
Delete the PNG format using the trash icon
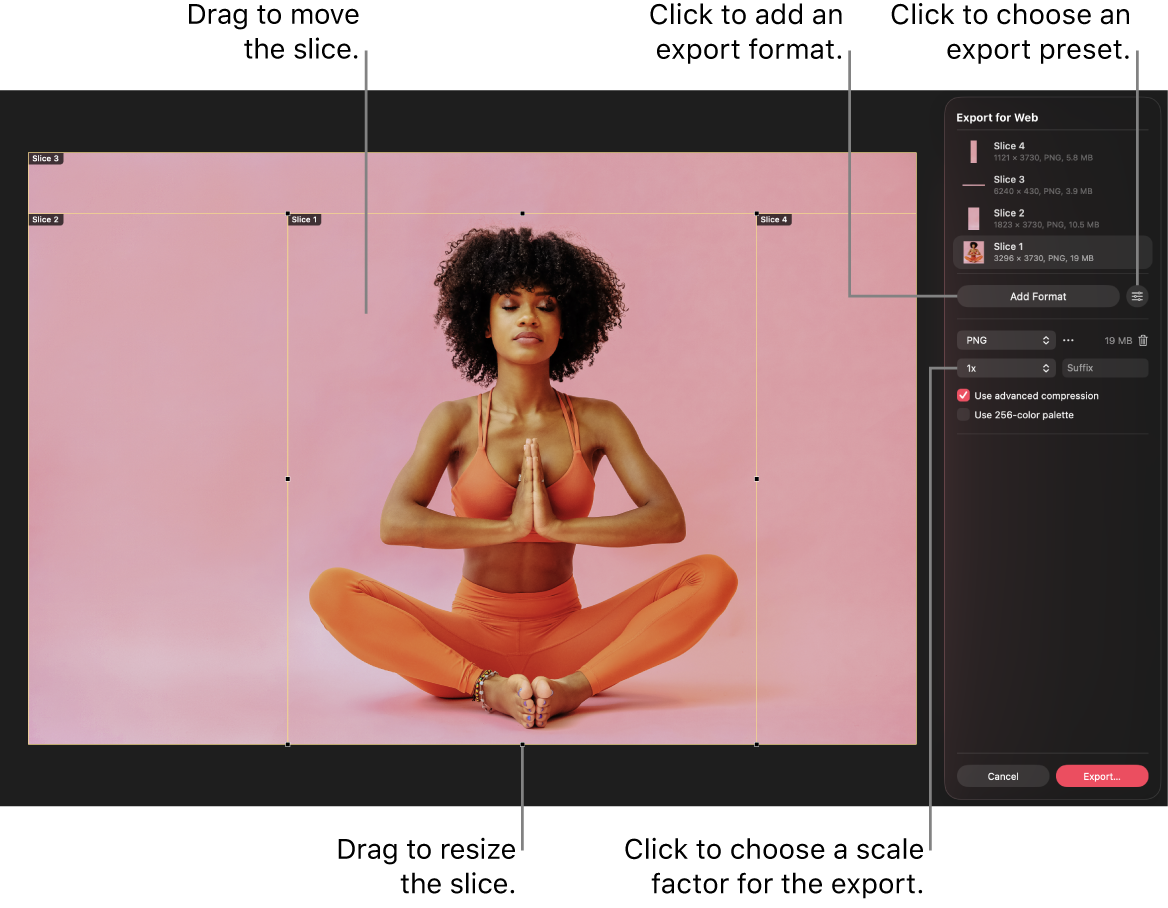[1142, 340]
